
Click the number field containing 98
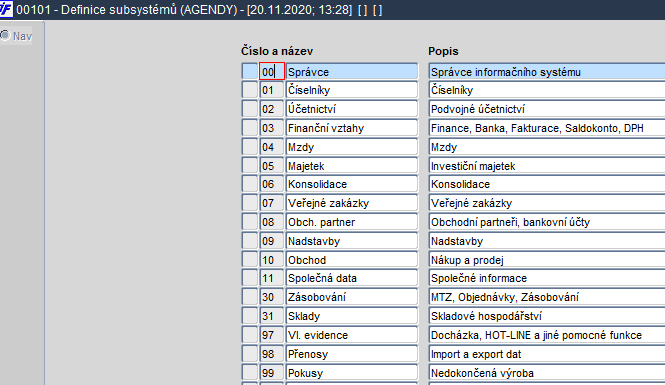tap(272, 354)
